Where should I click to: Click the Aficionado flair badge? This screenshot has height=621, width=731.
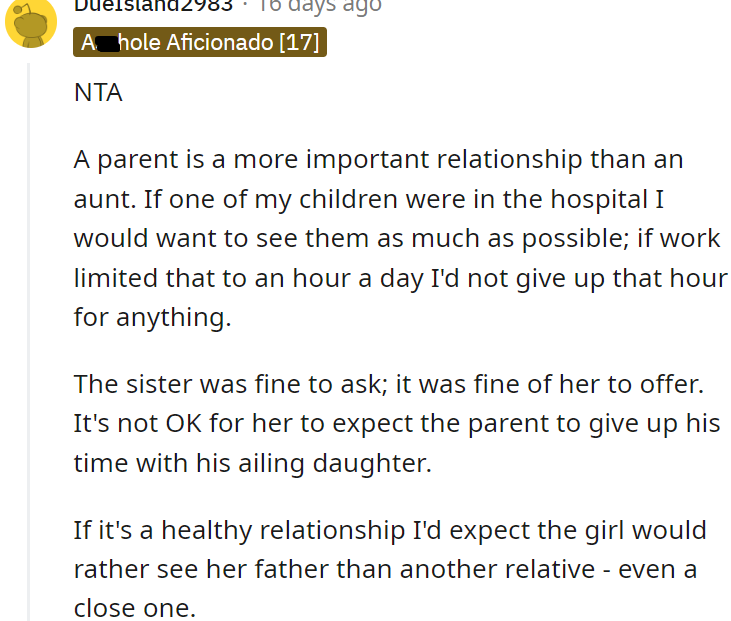click(x=200, y=43)
